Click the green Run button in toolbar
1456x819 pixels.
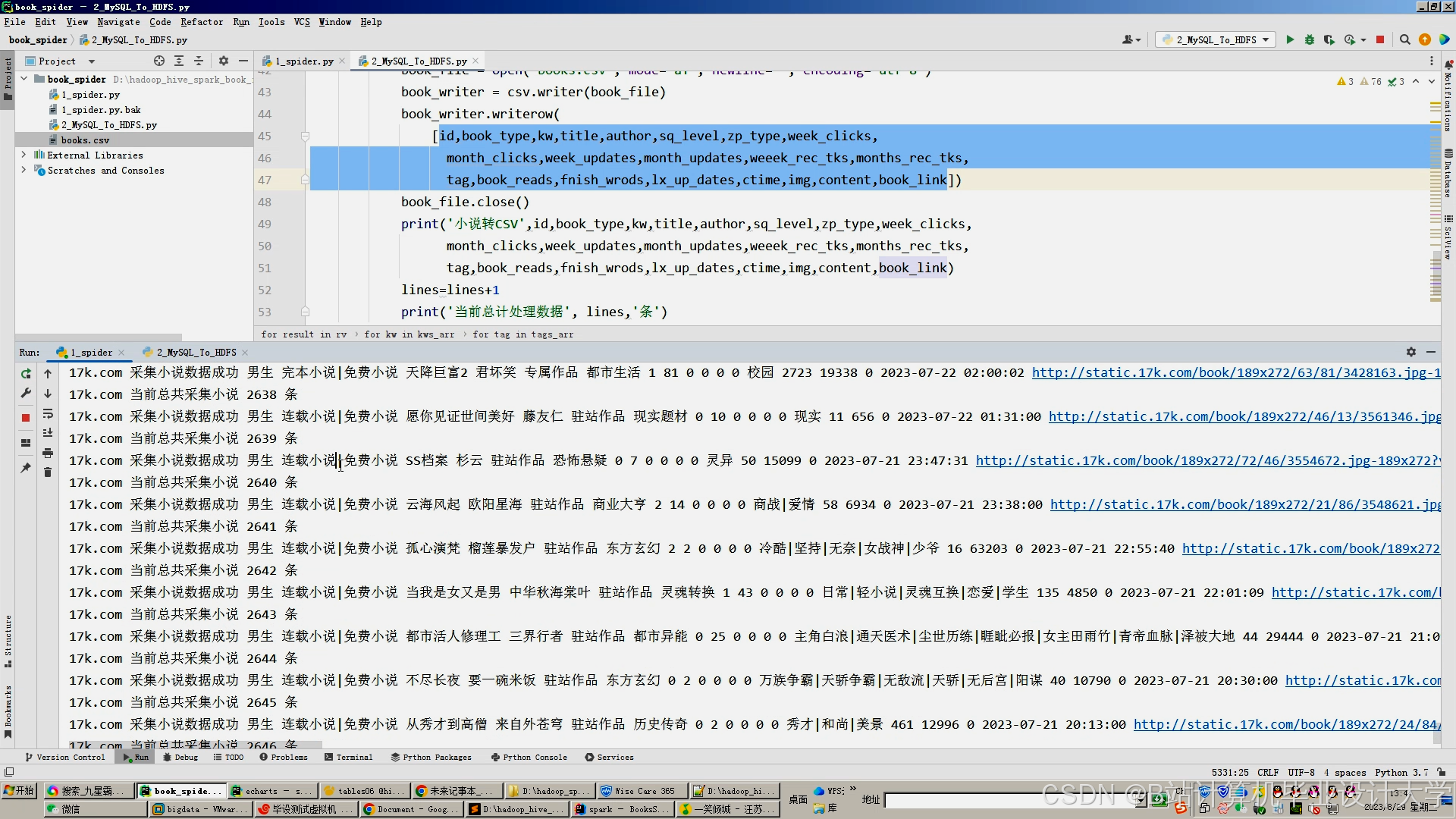point(1290,39)
